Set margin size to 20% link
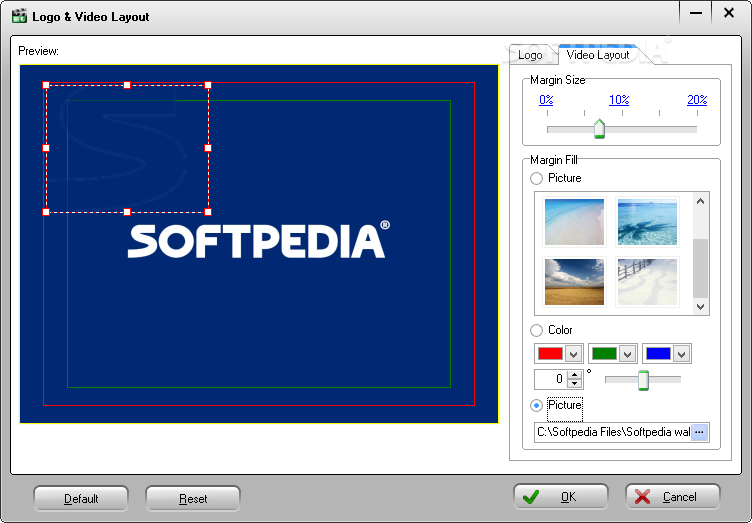The height and width of the screenshot is (523, 752). (x=697, y=100)
